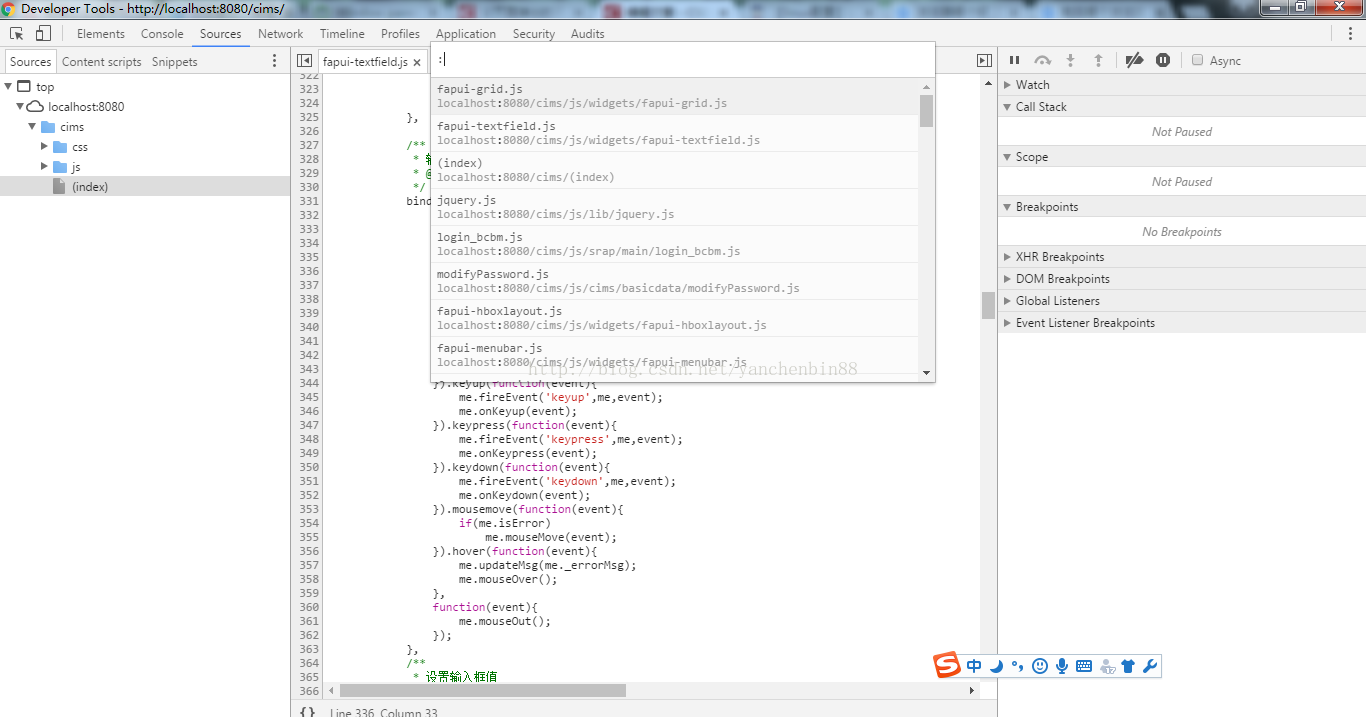Click the code editor vertical scrollbar thumb

point(988,305)
